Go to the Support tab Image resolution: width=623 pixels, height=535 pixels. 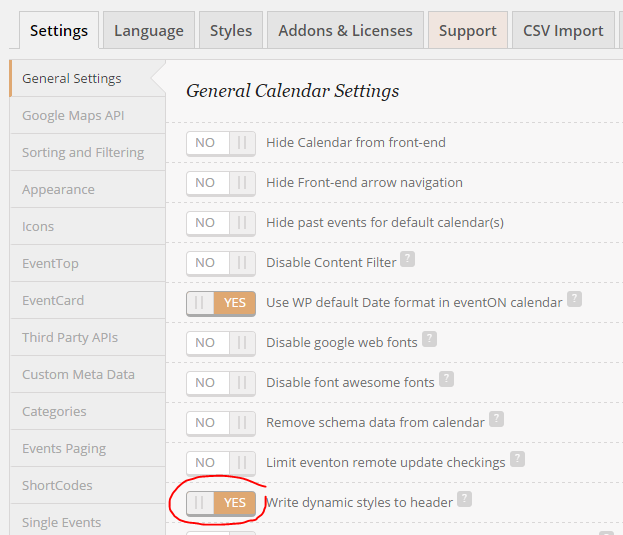(x=468, y=31)
